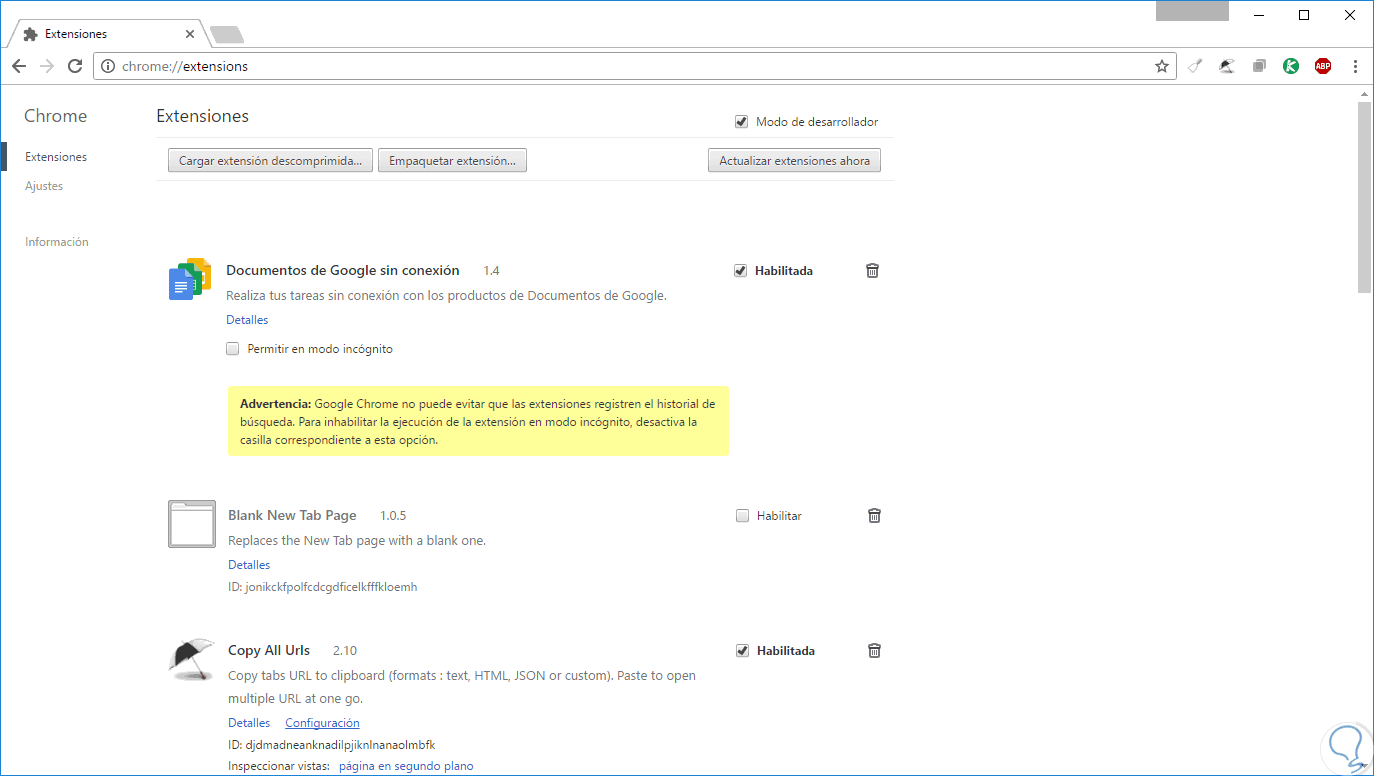Maximize the Chrome window
The width and height of the screenshot is (1374, 776).
point(1304,14)
